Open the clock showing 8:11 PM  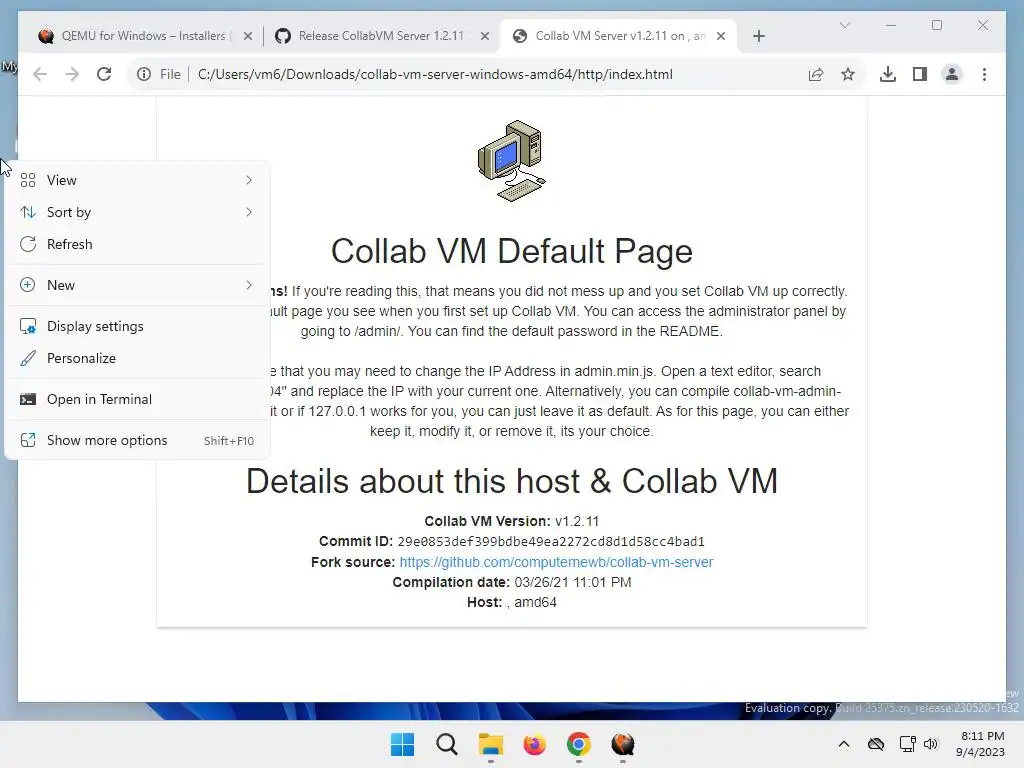(982, 744)
